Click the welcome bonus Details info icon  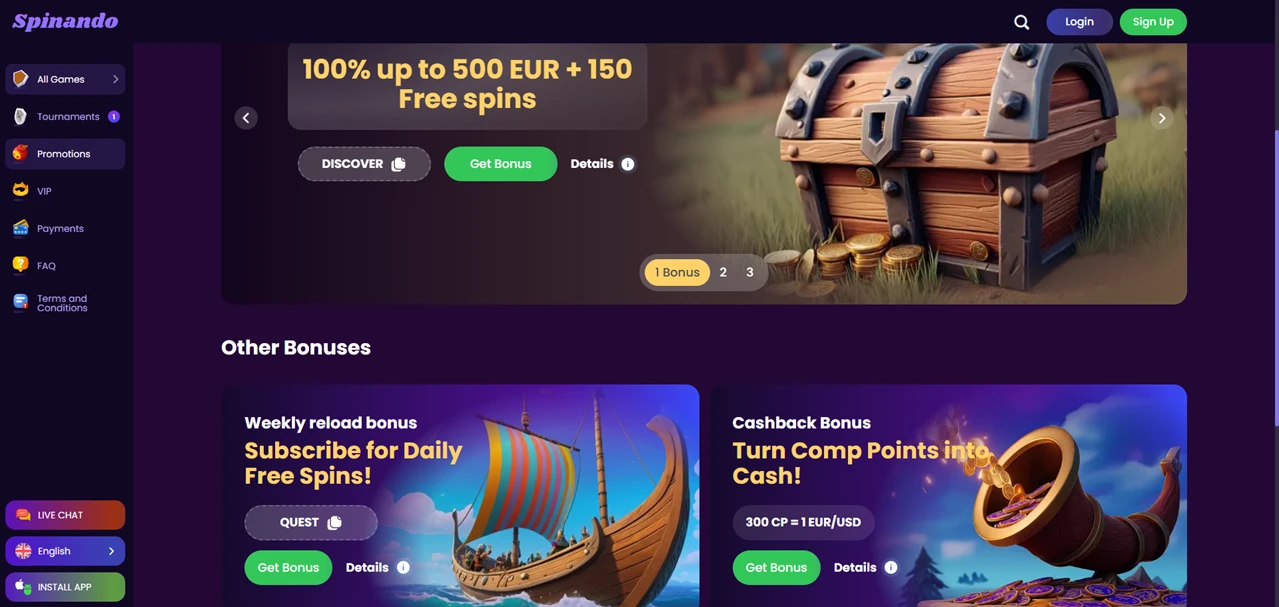pyautogui.click(x=628, y=164)
